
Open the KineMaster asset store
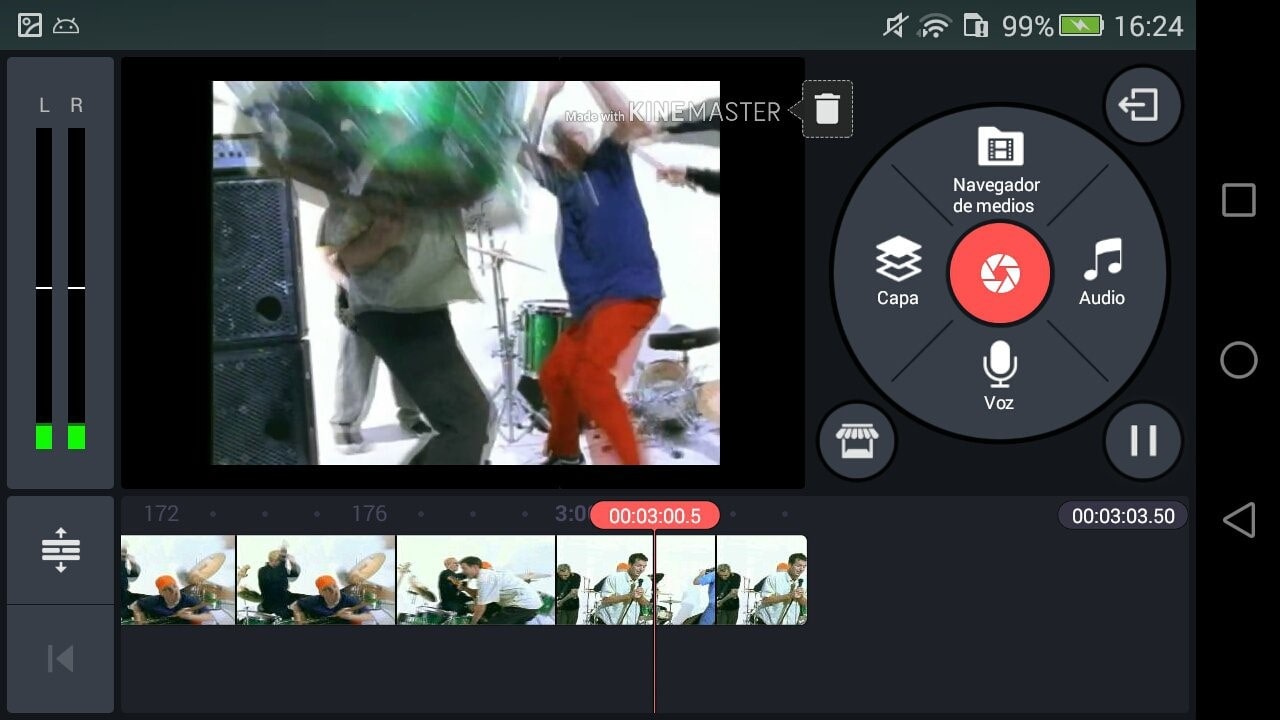(x=856, y=442)
